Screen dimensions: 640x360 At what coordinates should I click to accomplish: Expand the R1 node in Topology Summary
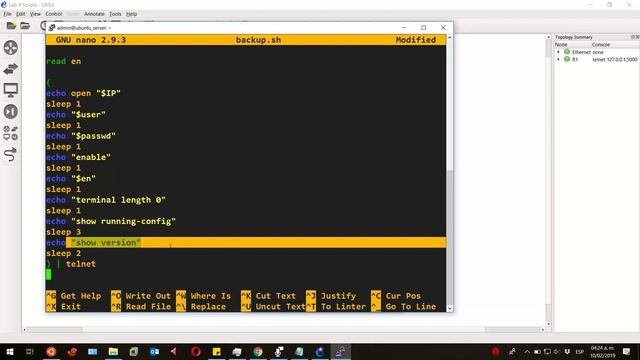pos(558,59)
